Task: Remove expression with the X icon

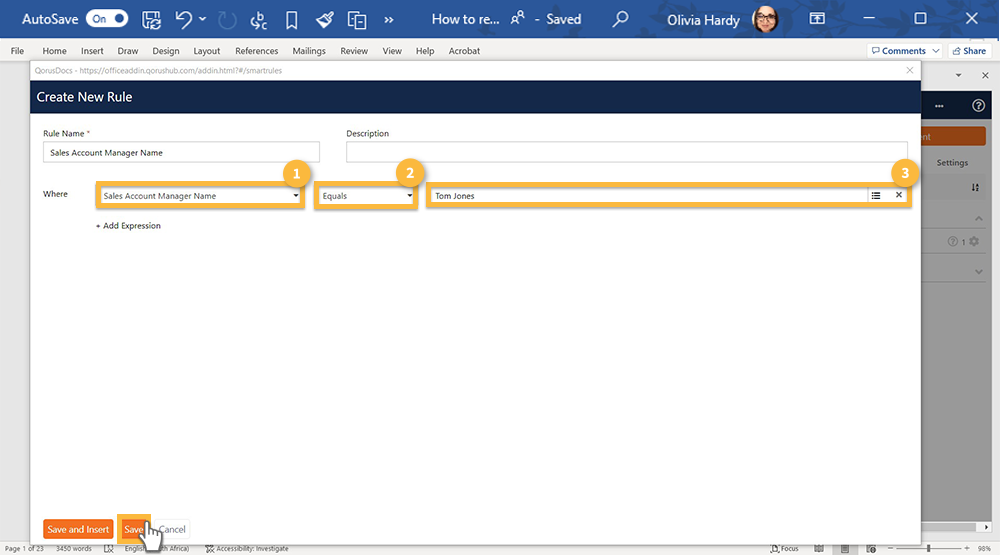Action: coord(898,196)
